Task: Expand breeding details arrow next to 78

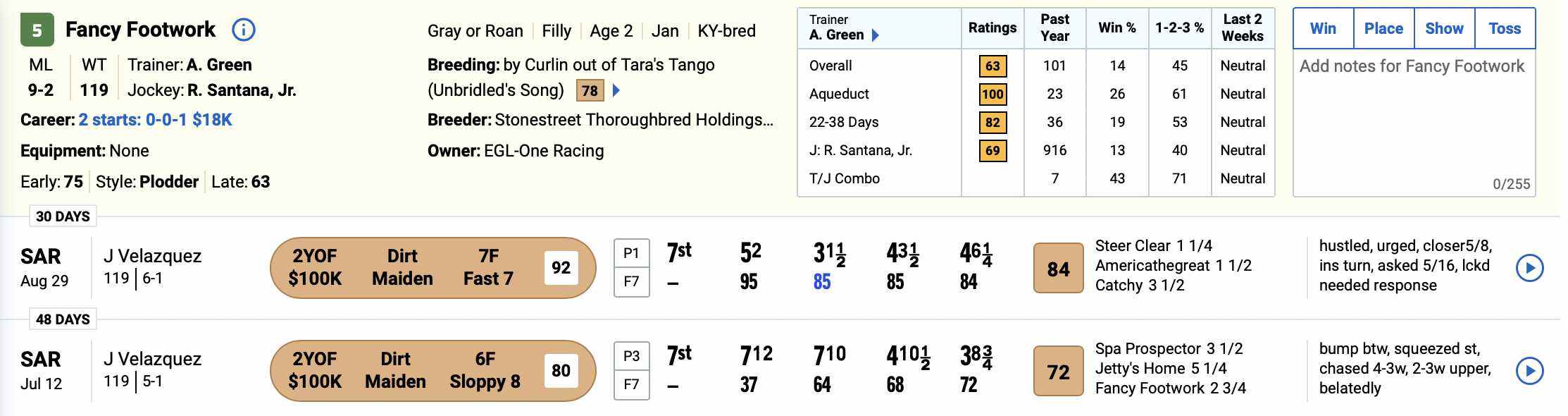Action: tap(616, 90)
